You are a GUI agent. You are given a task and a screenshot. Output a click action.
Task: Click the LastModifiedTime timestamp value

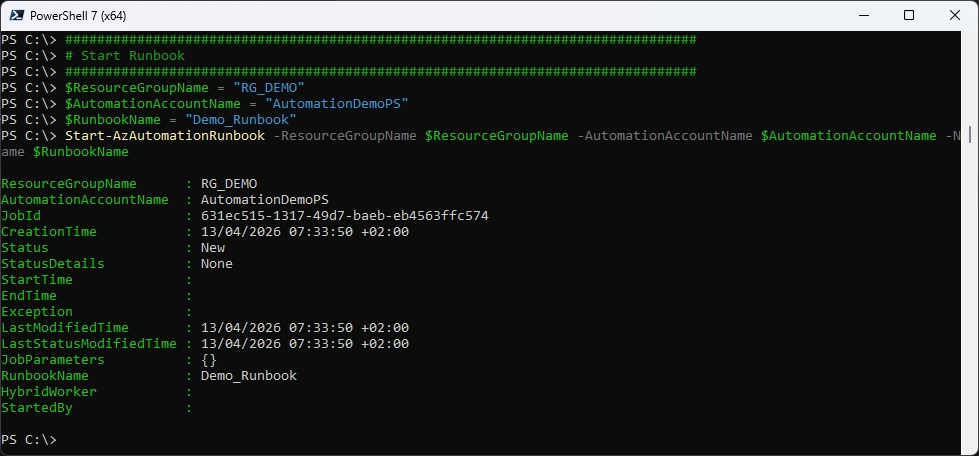pyautogui.click(x=305, y=328)
